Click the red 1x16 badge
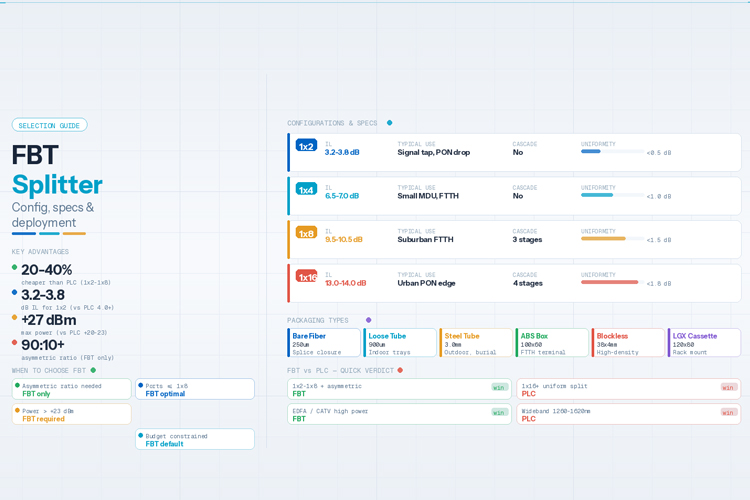The height and width of the screenshot is (500, 750). [306, 277]
